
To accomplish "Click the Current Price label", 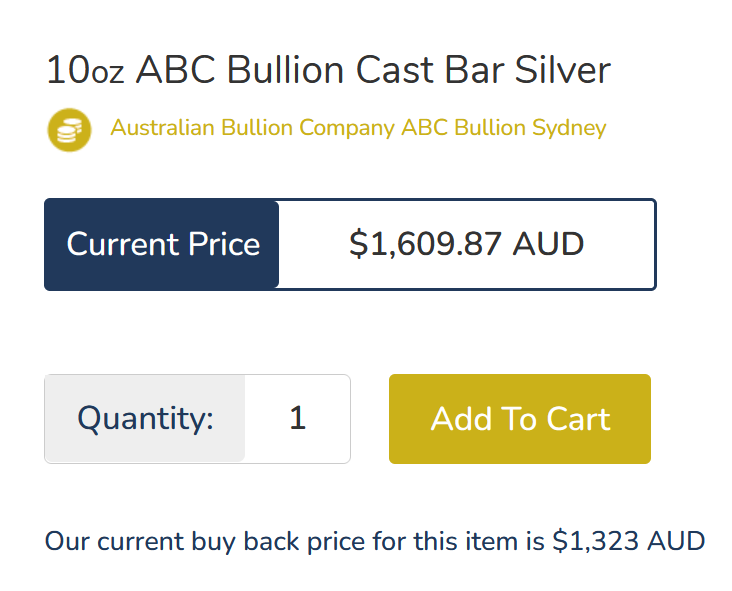I will pyautogui.click(x=163, y=244).
